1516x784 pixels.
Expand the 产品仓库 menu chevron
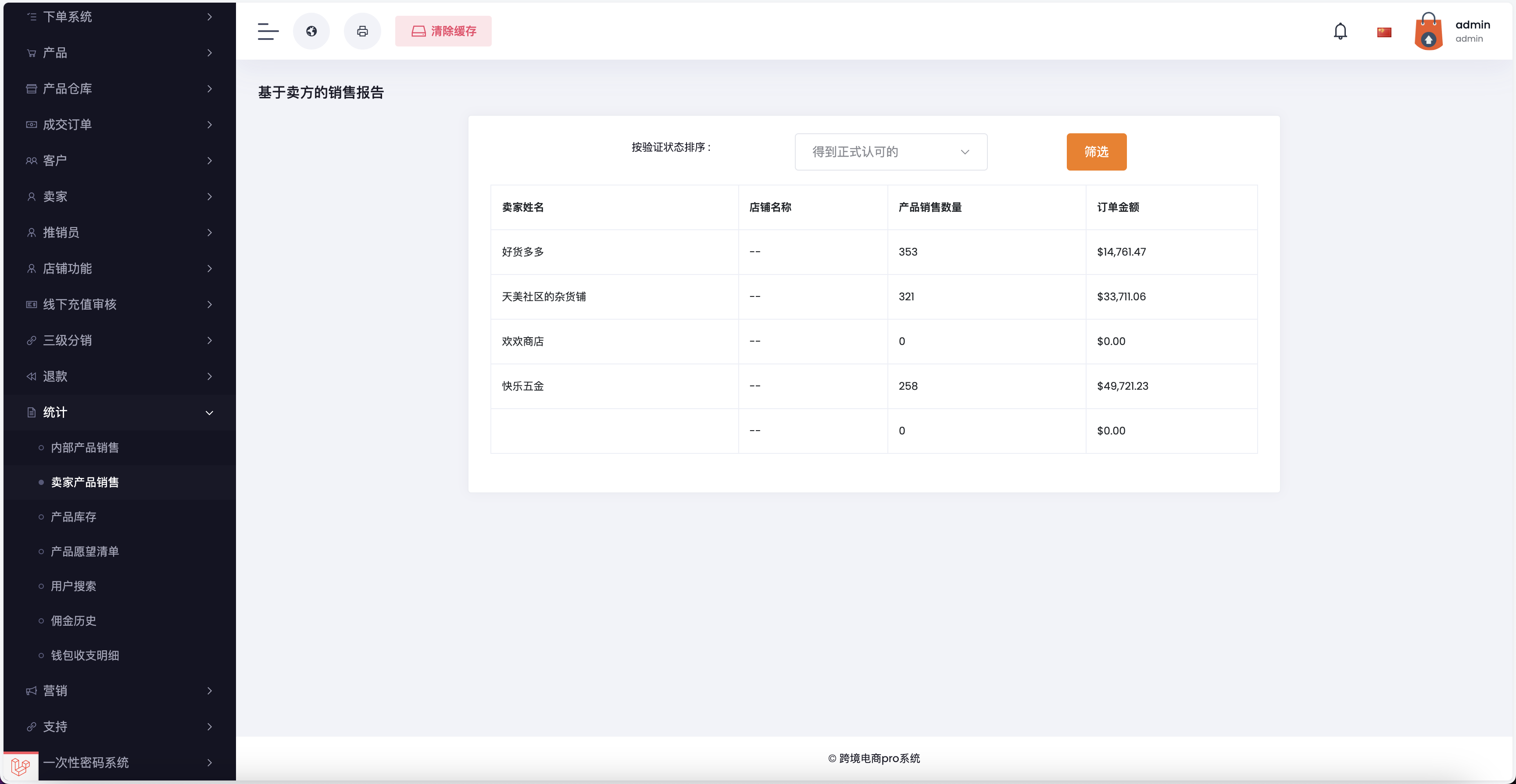(210, 88)
